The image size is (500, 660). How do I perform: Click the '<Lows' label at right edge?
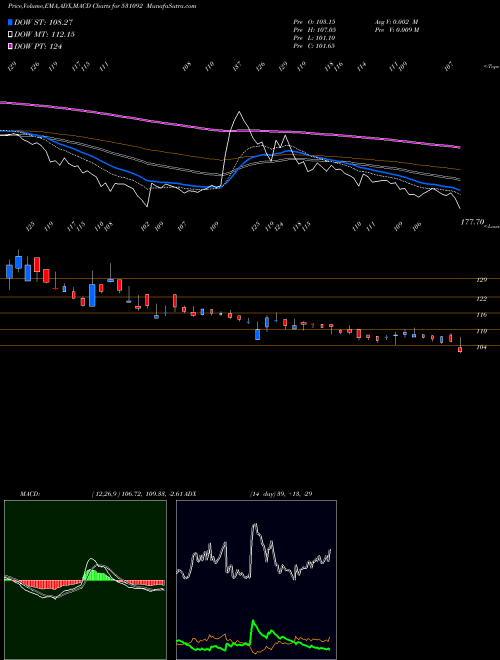[492, 226]
